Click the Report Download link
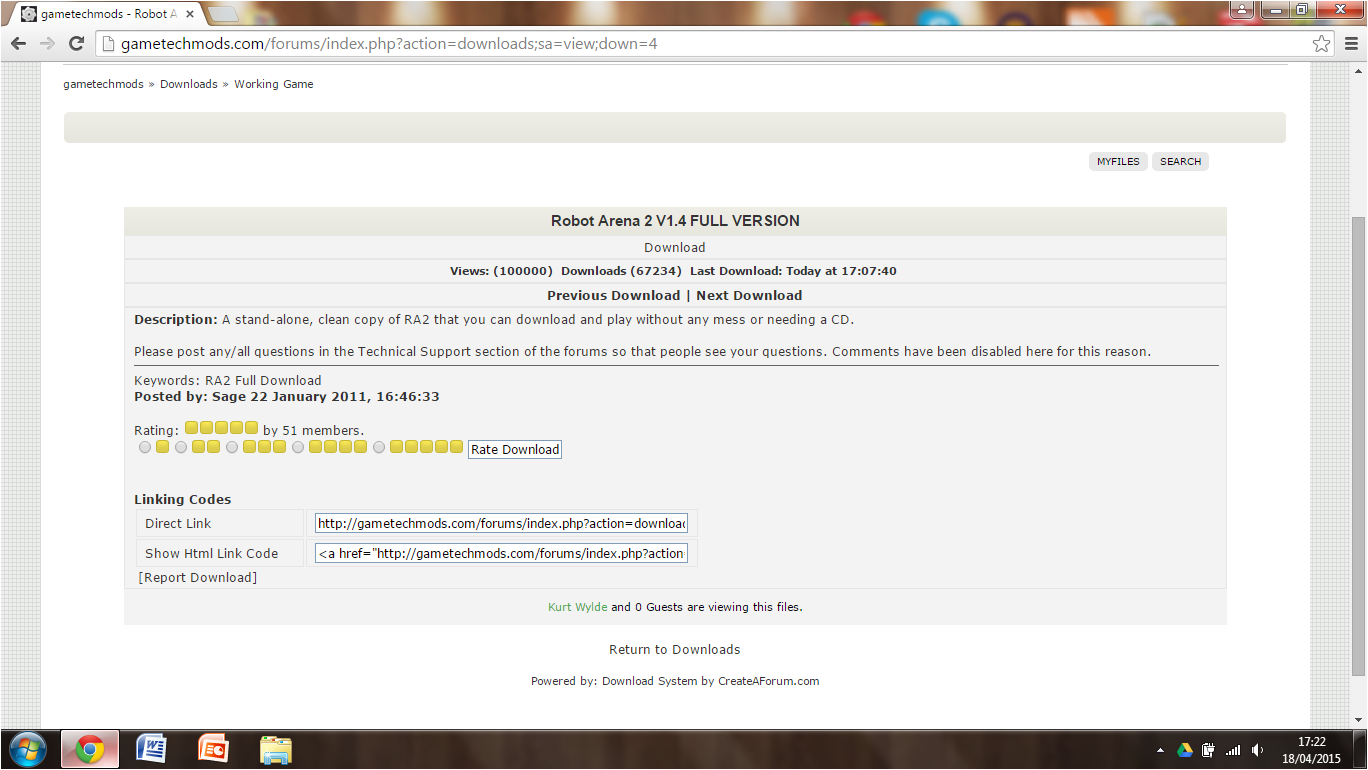Image resolution: width=1368 pixels, height=770 pixels. 198,577
